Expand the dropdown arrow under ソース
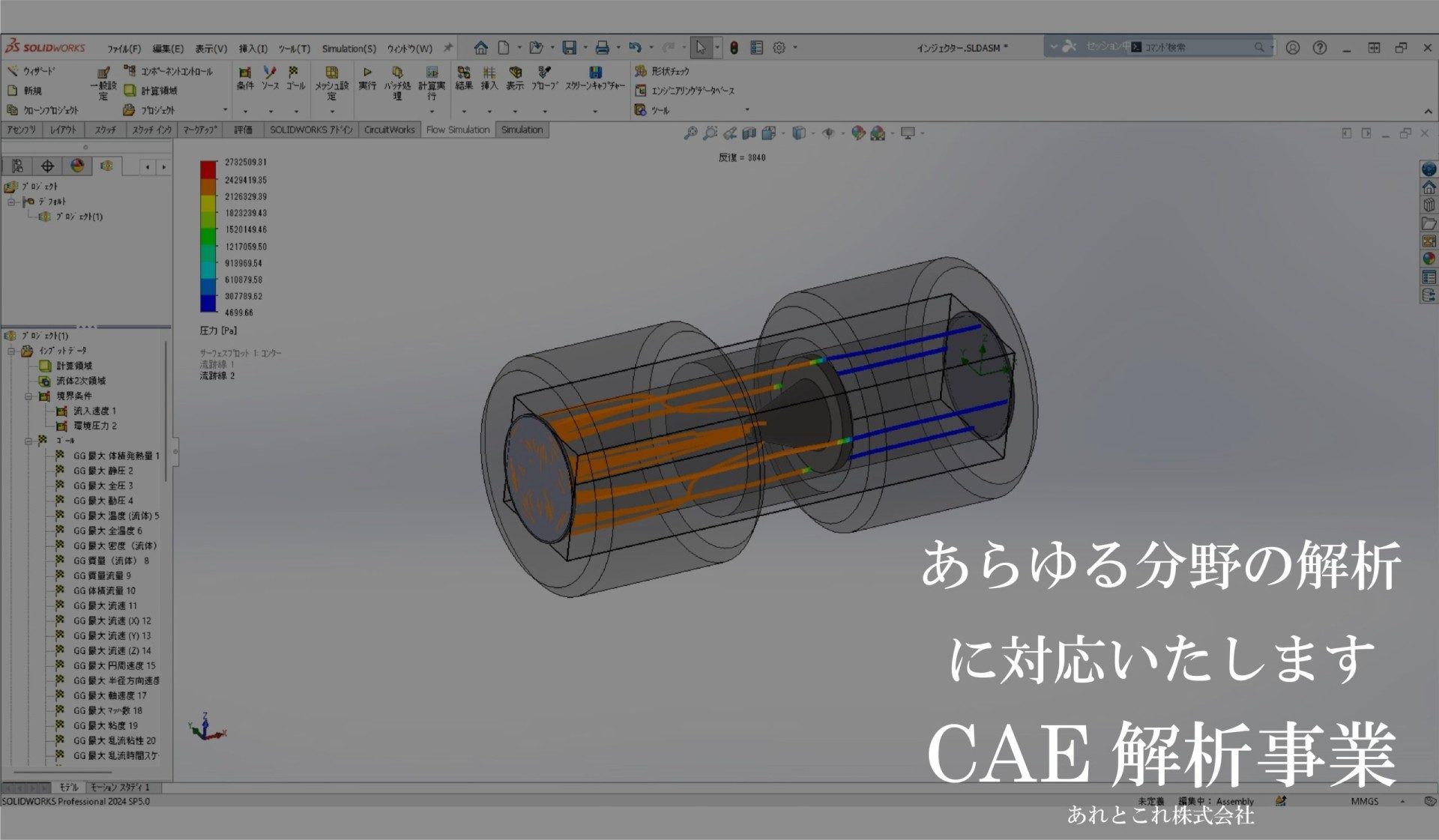 click(x=271, y=112)
